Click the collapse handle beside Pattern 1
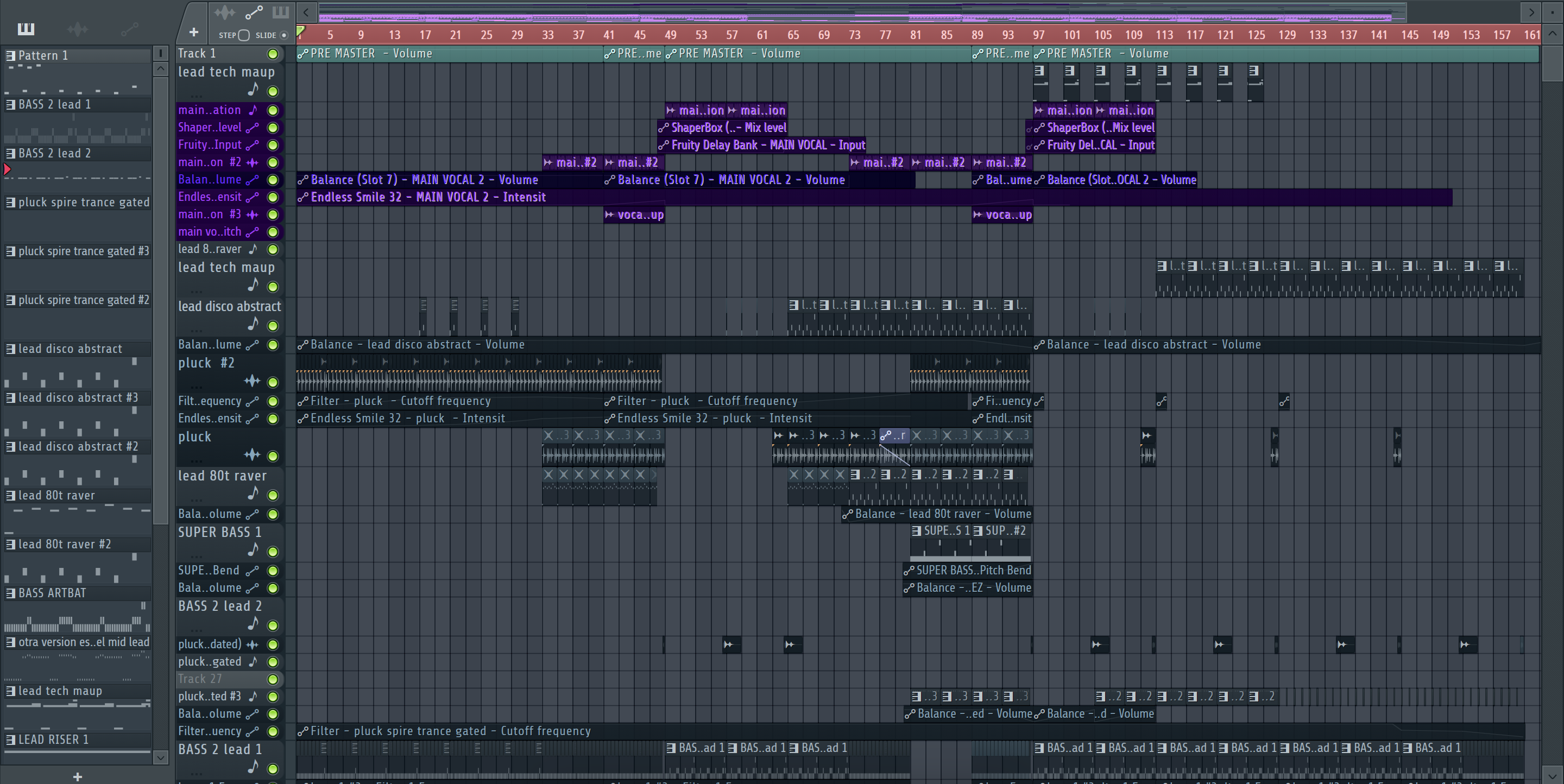This screenshot has width=1564, height=784. 160,53
